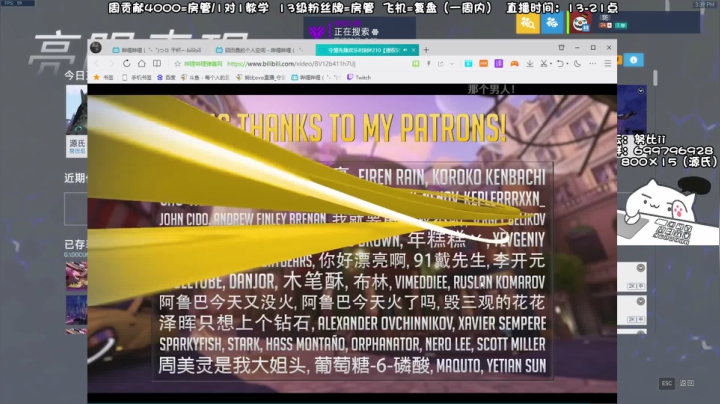Viewport: 720px width, 404px height.
Task: Click the bilibili video player area
Action: click(352, 243)
